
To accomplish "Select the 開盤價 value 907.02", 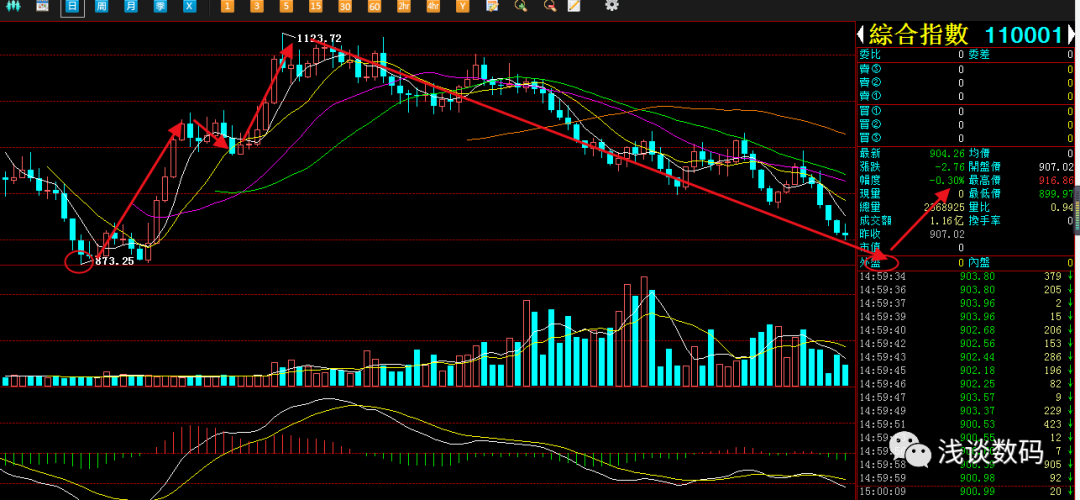I will click(x=1056, y=167).
